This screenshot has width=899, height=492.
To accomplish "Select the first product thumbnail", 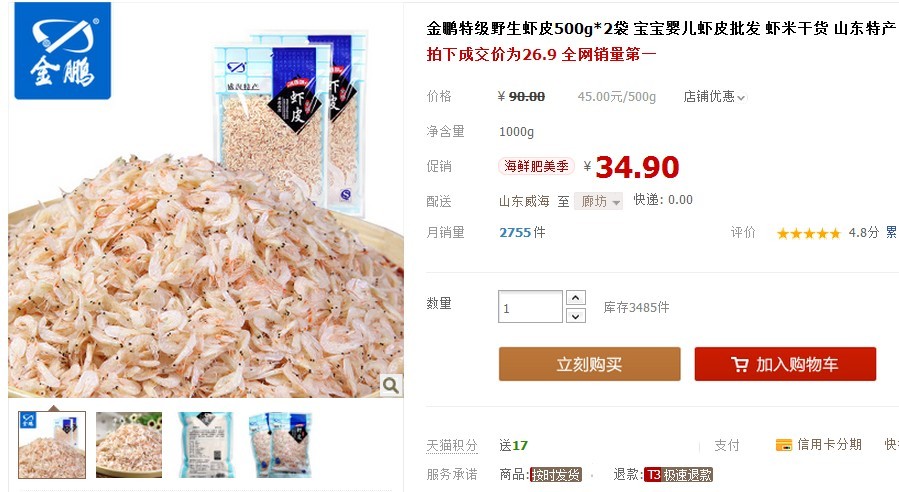I will click(52, 445).
